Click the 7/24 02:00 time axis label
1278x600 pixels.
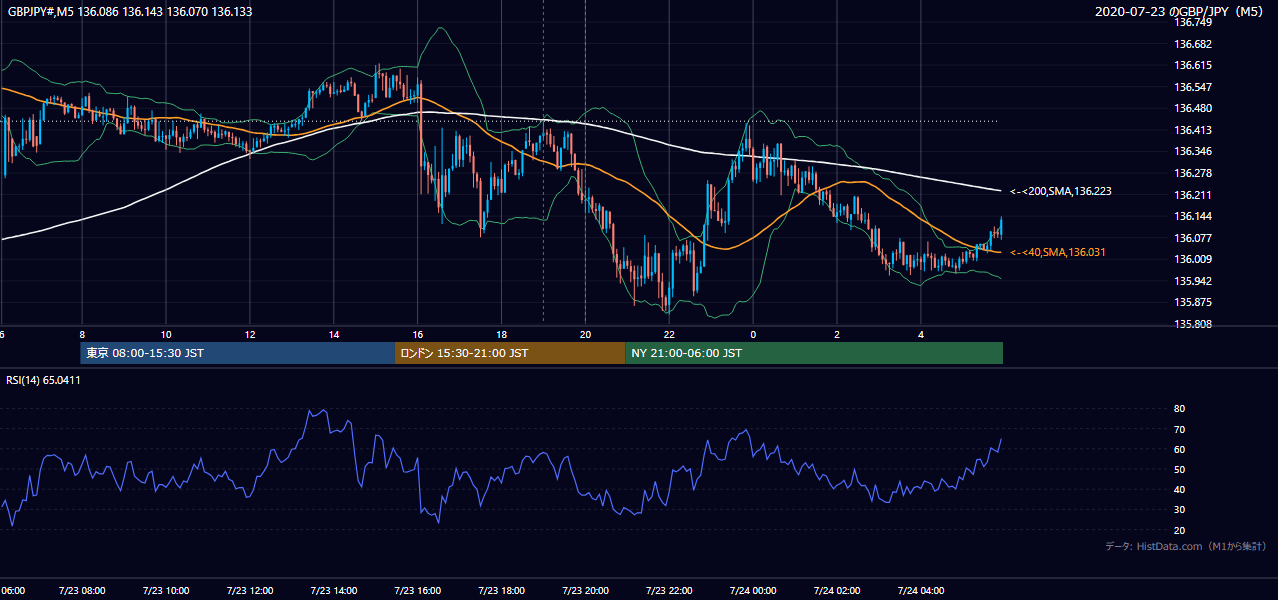point(837,591)
